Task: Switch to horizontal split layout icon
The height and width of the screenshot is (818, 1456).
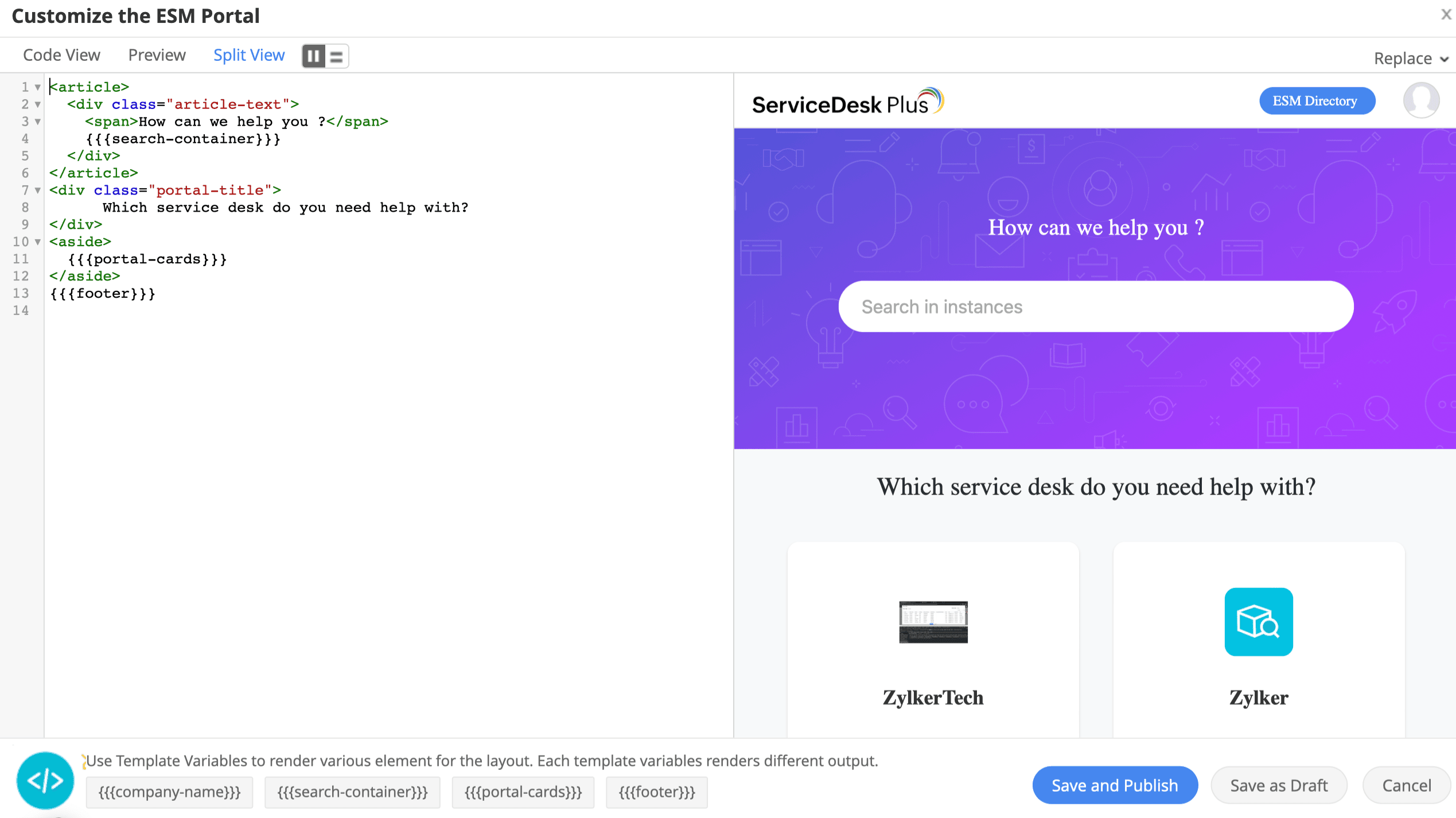Action: click(x=337, y=56)
